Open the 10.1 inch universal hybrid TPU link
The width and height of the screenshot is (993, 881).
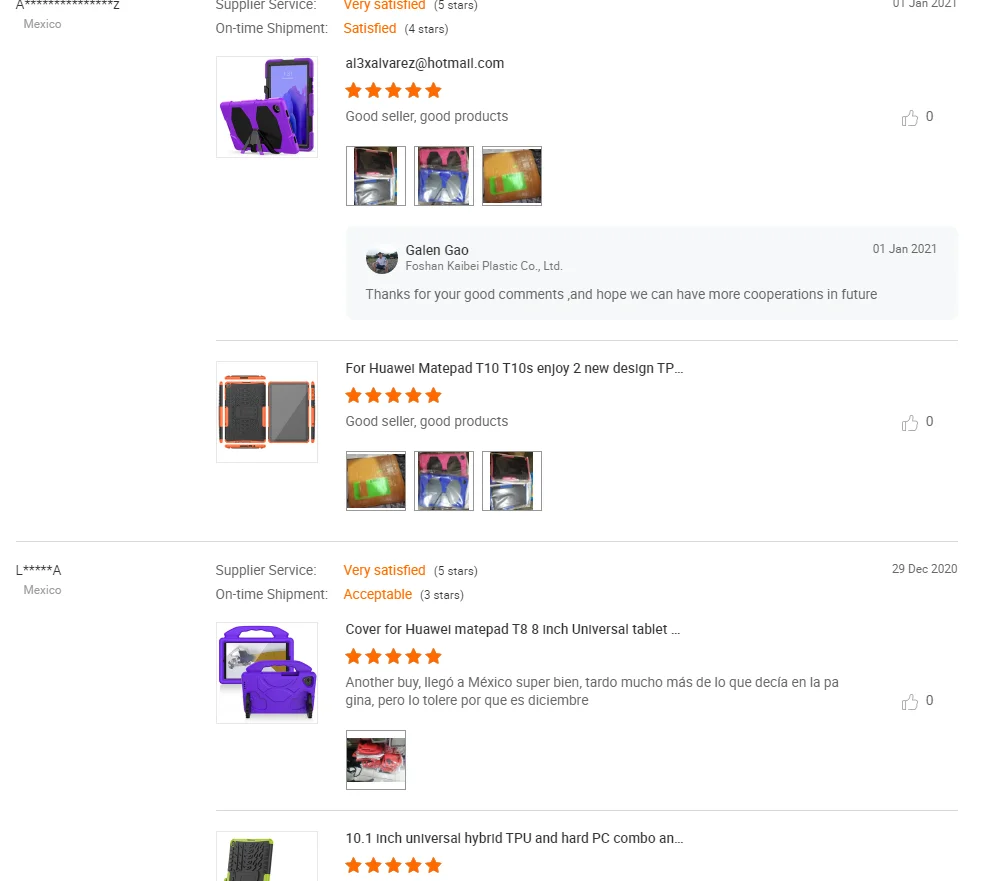[514, 839]
